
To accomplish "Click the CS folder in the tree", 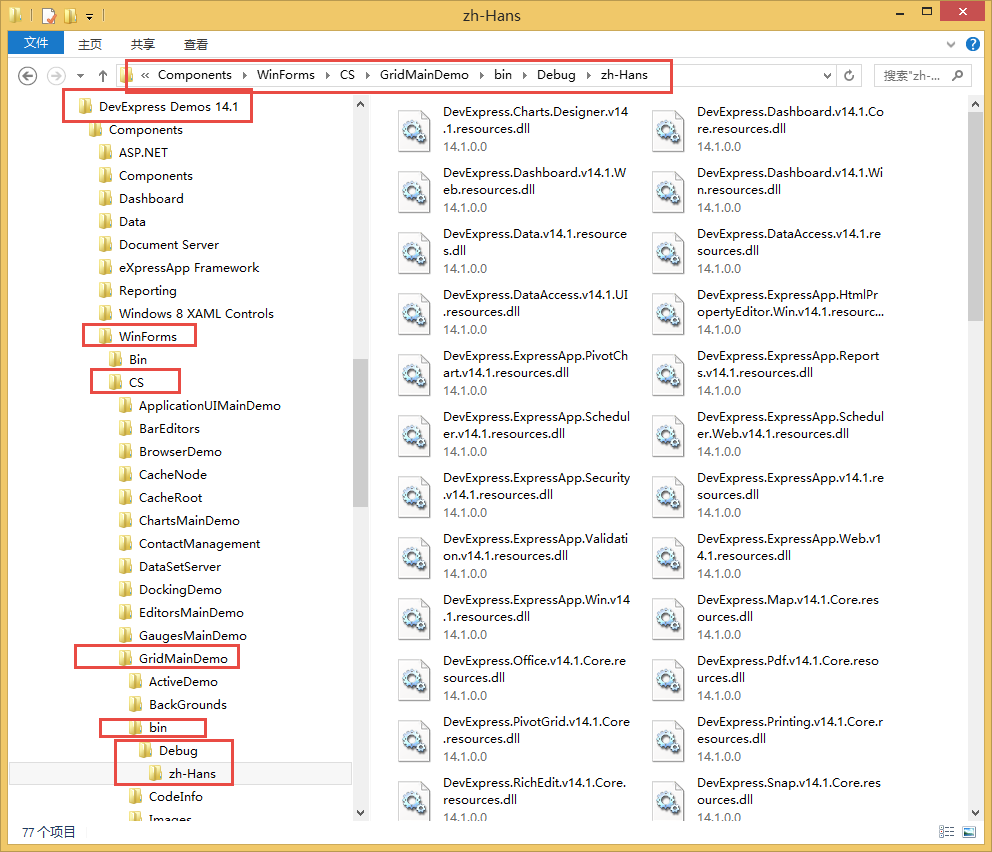I will [137, 383].
